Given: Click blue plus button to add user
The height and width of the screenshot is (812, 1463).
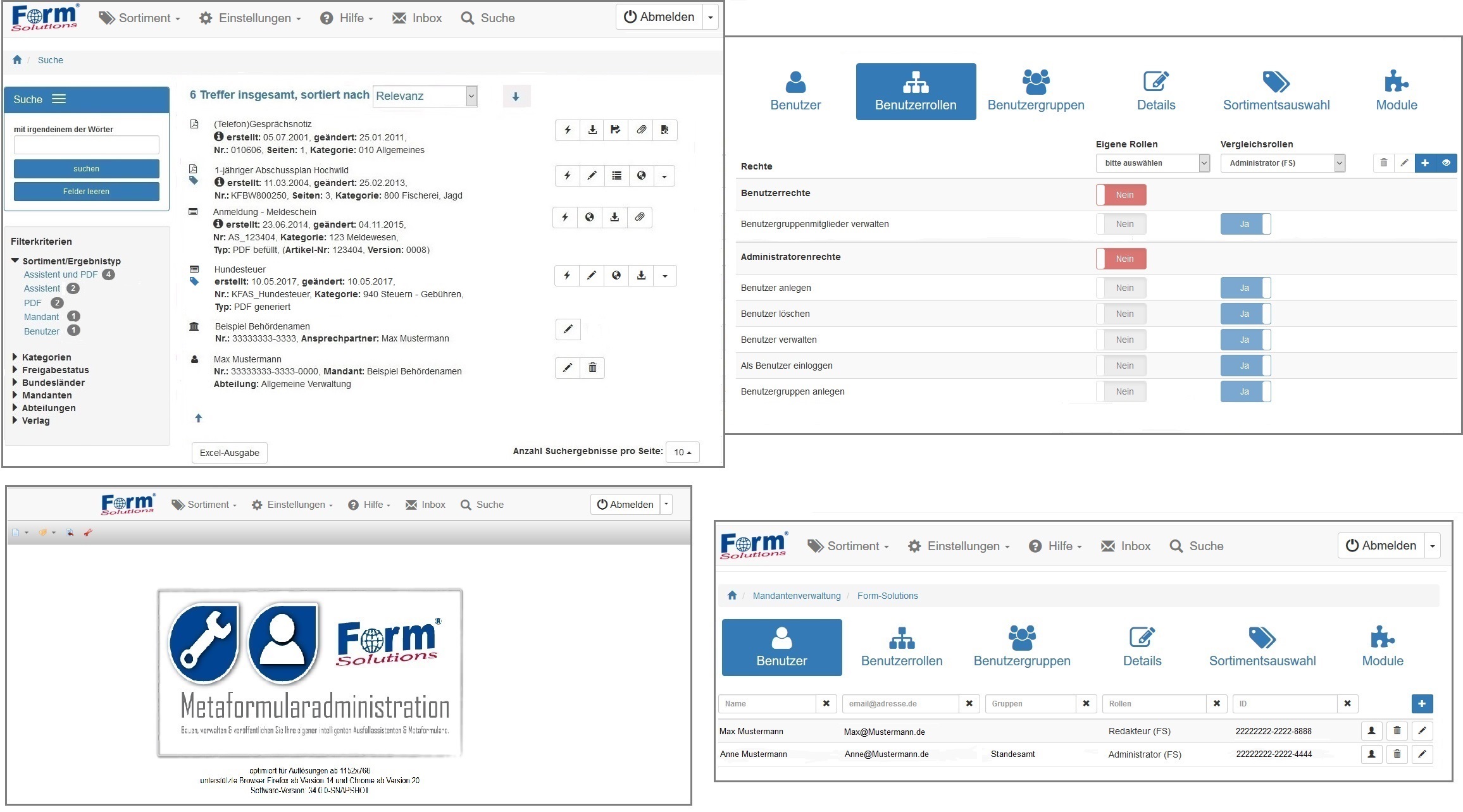Looking at the screenshot, I should (x=1422, y=703).
